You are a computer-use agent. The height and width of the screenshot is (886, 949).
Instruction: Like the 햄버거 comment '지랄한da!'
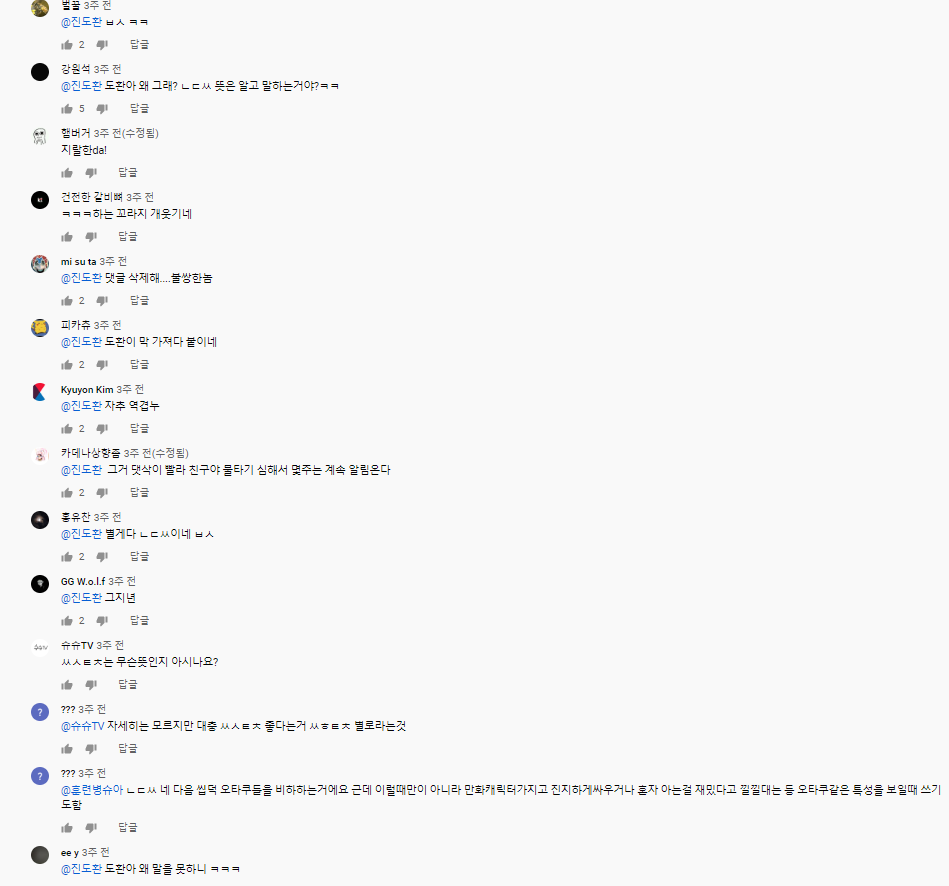pos(67,173)
